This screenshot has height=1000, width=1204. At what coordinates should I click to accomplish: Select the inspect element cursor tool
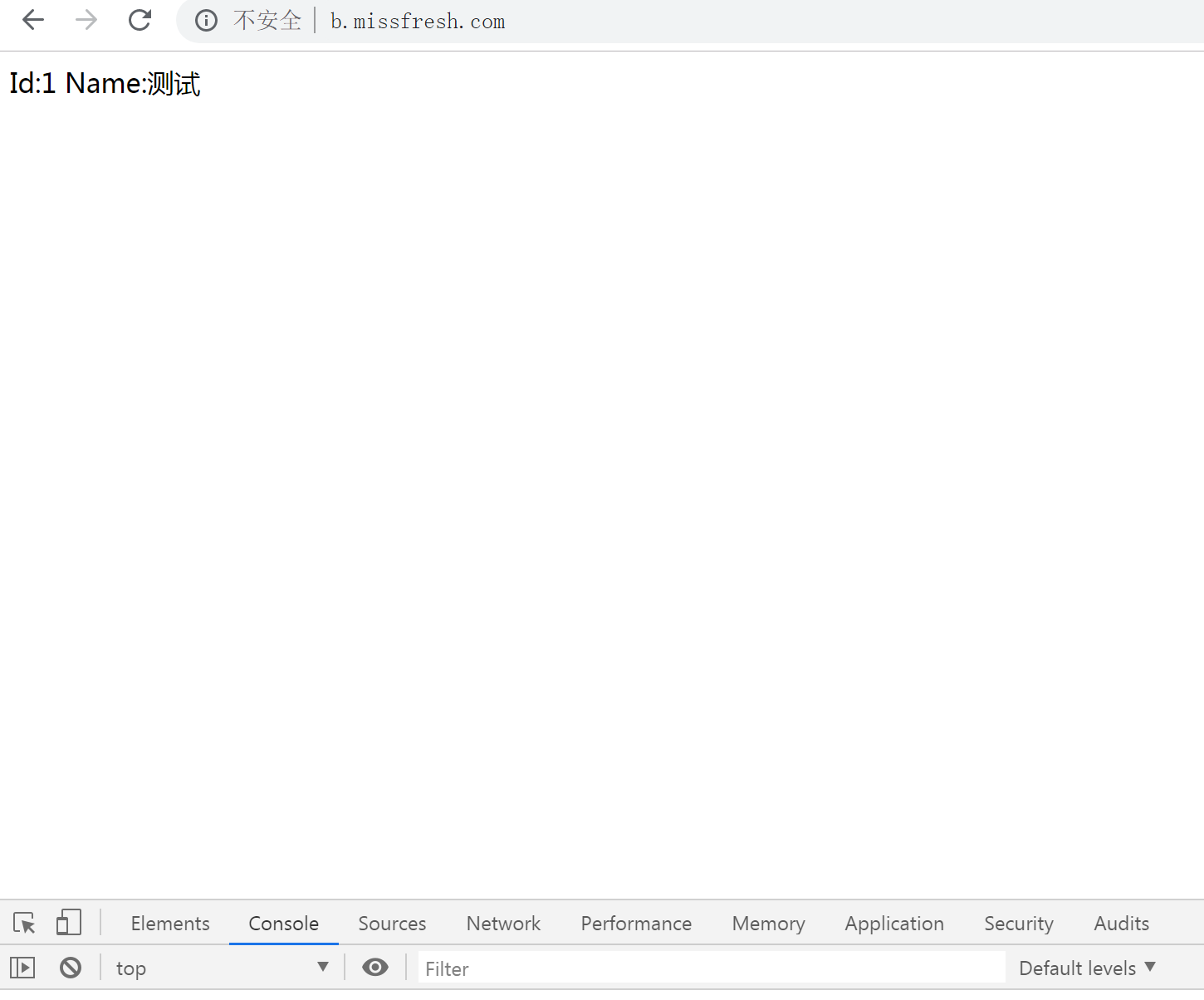[22, 923]
